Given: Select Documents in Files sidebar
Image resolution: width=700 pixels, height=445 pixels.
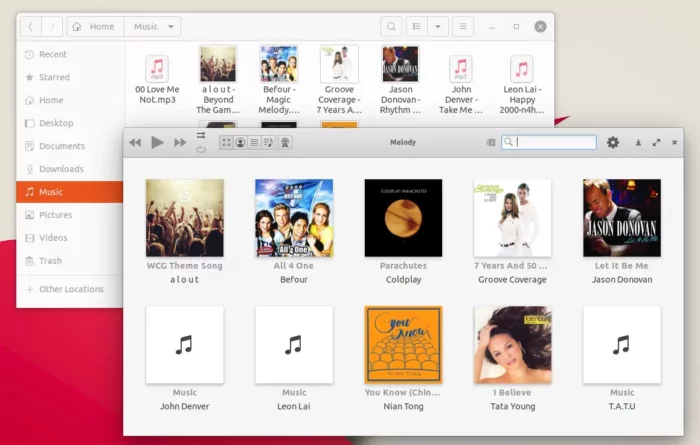Looking at the screenshot, I should point(70,146).
